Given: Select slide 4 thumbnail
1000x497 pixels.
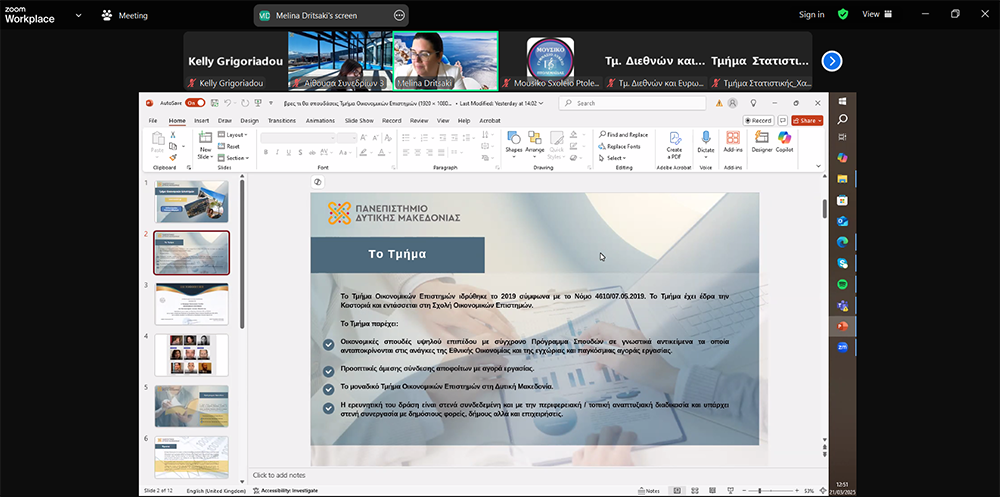Looking at the screenshot, I should point(191,354).
